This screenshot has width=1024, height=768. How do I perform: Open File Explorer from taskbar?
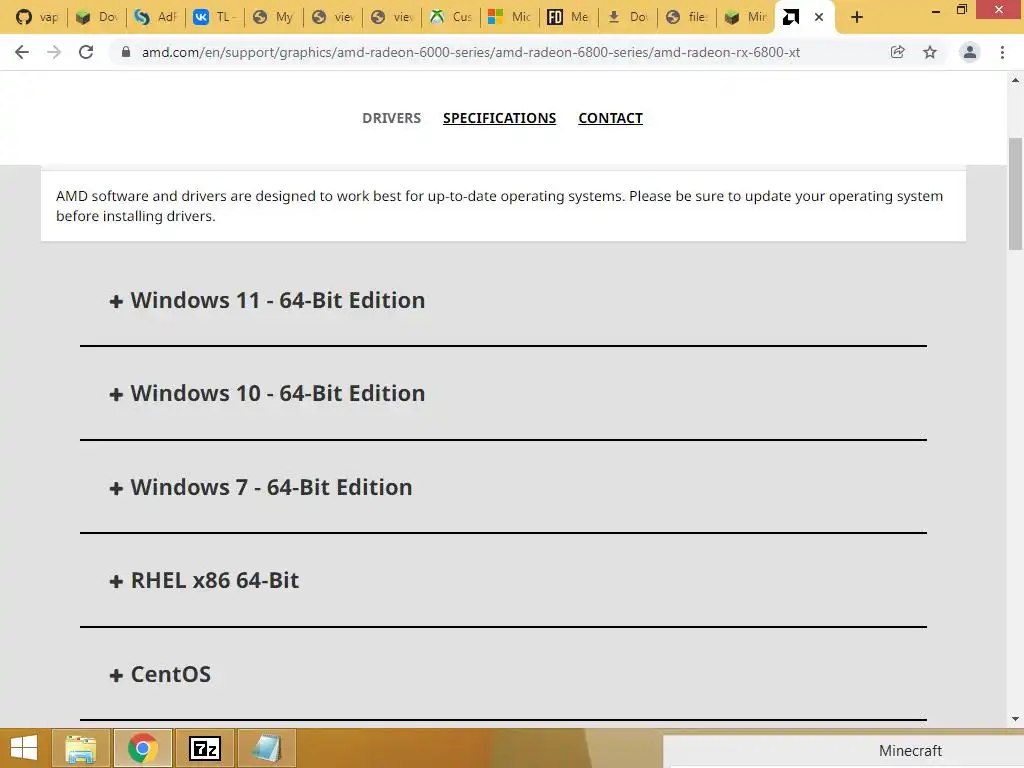(81, 748)
